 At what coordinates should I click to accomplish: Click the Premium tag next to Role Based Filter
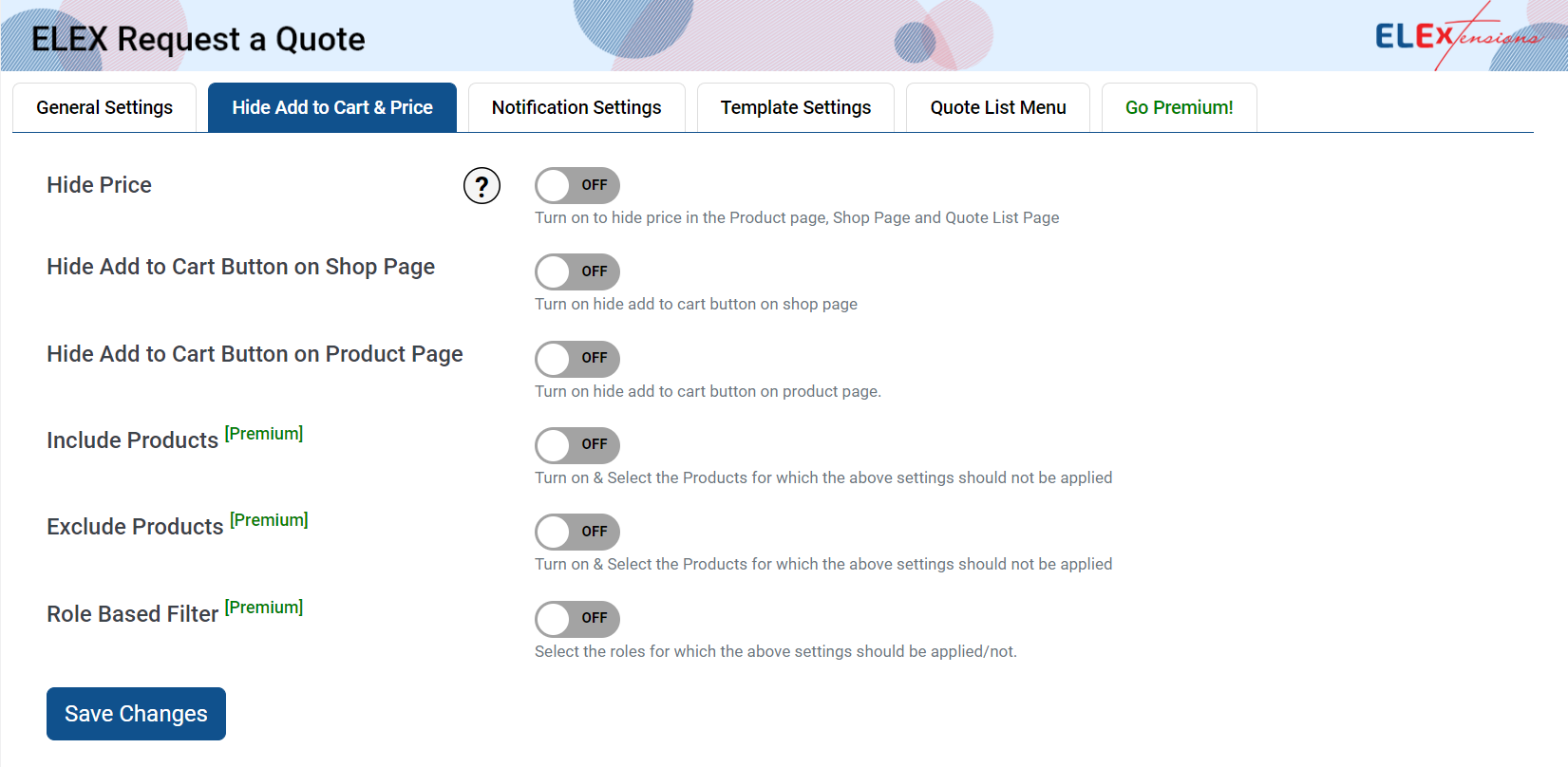click(264, 608)
